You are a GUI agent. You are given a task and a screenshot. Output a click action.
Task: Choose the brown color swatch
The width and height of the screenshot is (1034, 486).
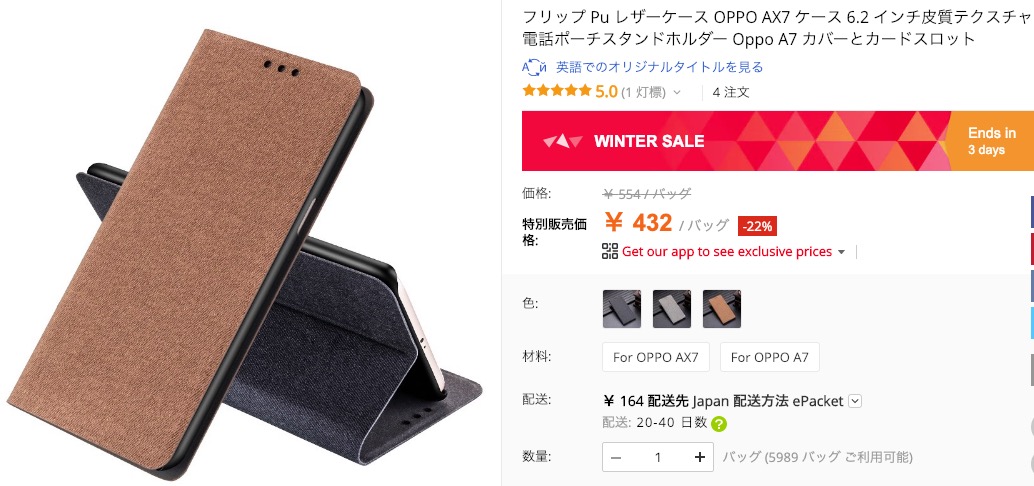point(722,309)
